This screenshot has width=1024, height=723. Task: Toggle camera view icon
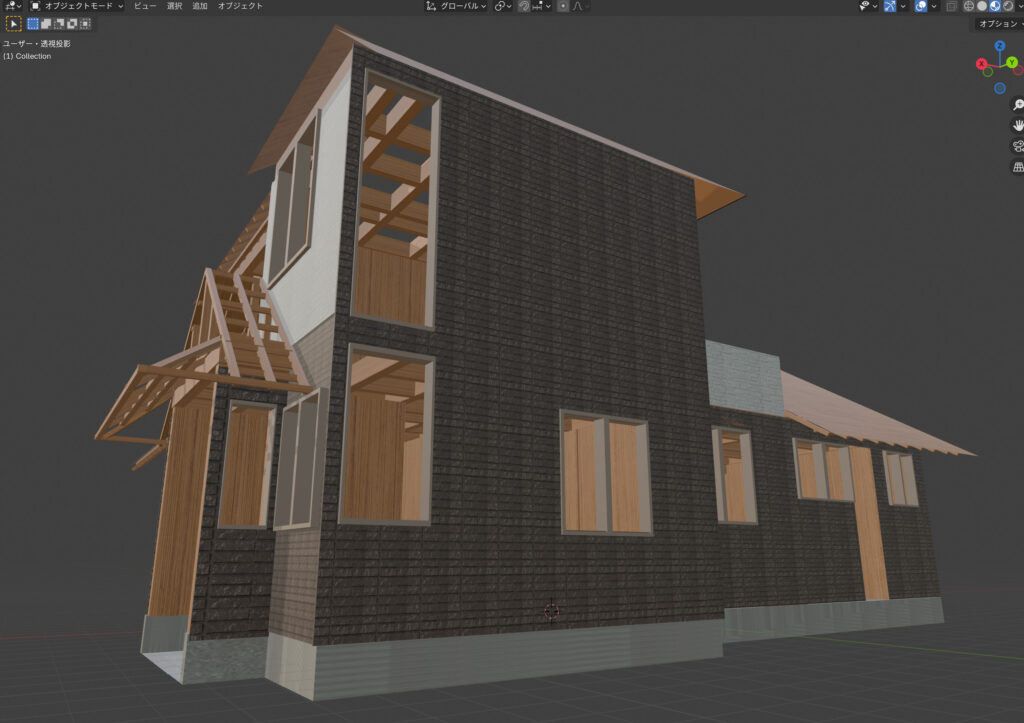tap(1018, 146)
